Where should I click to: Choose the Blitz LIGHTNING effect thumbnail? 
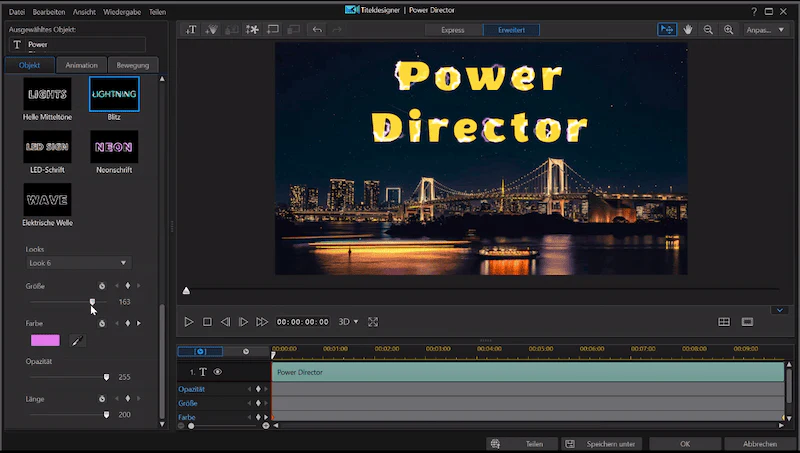pos(114,94)
